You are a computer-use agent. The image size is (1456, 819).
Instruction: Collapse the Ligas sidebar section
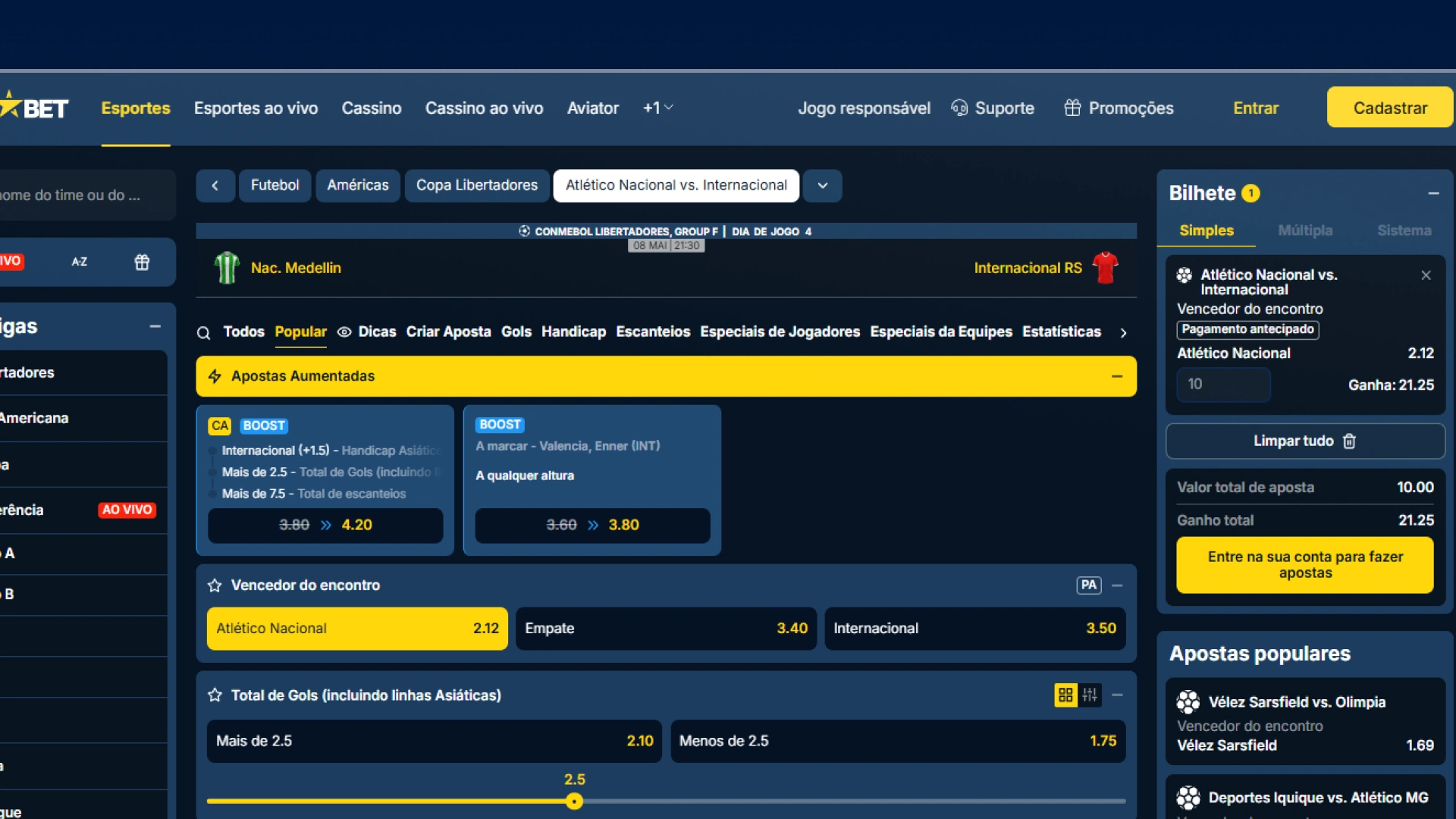click(155, 326)
